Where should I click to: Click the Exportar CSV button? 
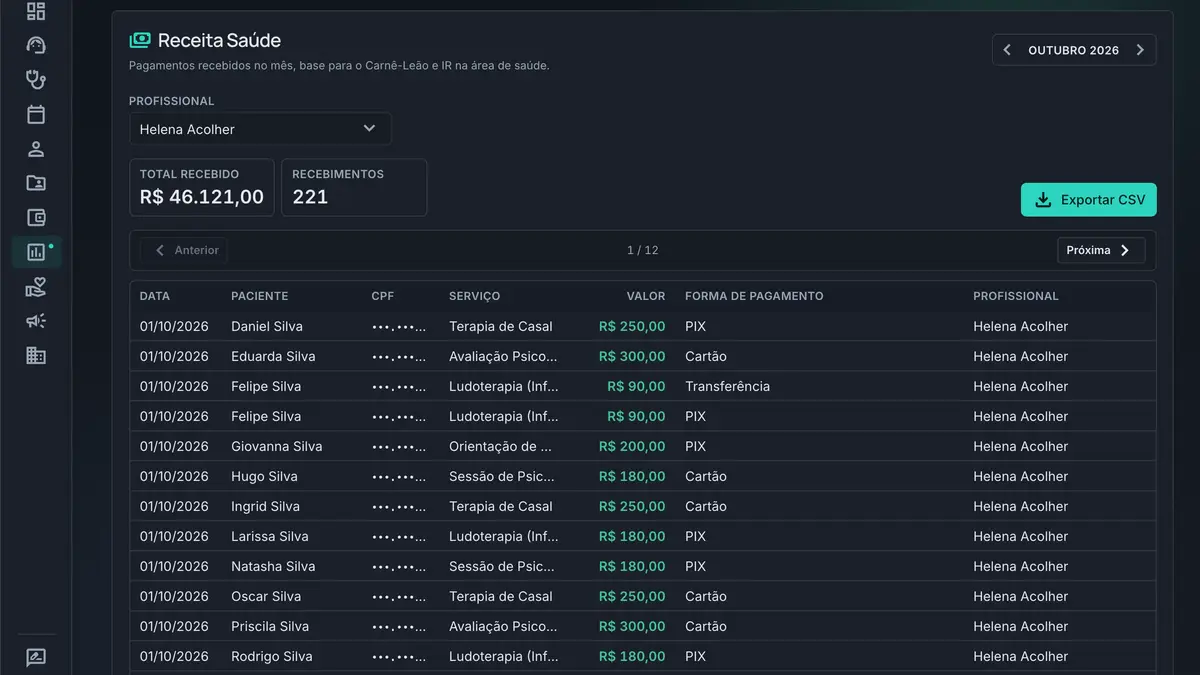[1089, 200]
